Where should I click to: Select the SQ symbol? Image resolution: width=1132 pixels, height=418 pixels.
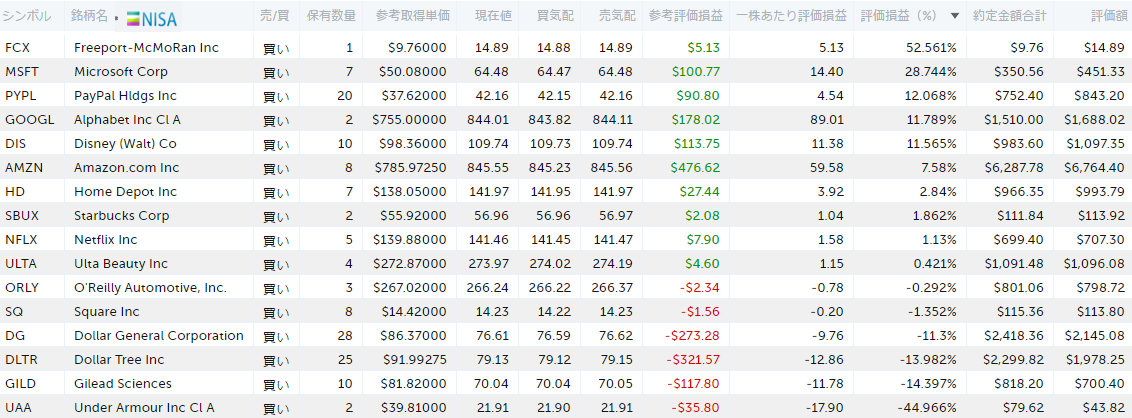12,311
